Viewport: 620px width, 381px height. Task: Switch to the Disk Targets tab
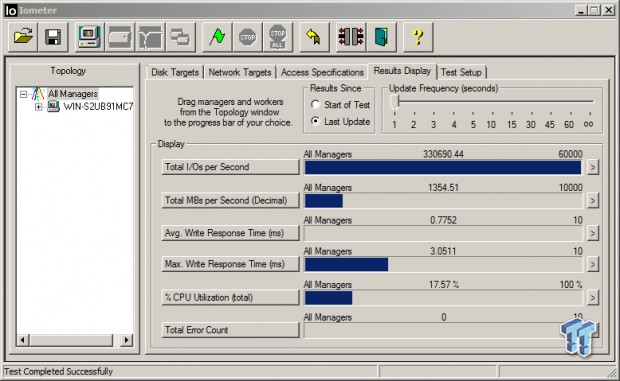click(x=175, y=72)
